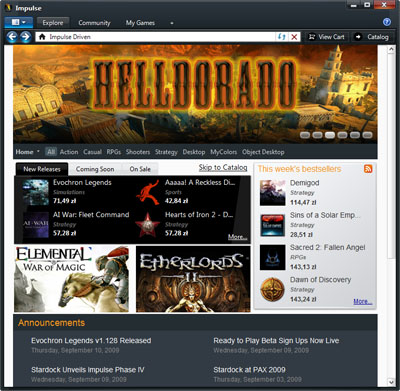Refresh page using the blue arrows icon
This screenshot has height=391, width=400.
coord(282,37)
